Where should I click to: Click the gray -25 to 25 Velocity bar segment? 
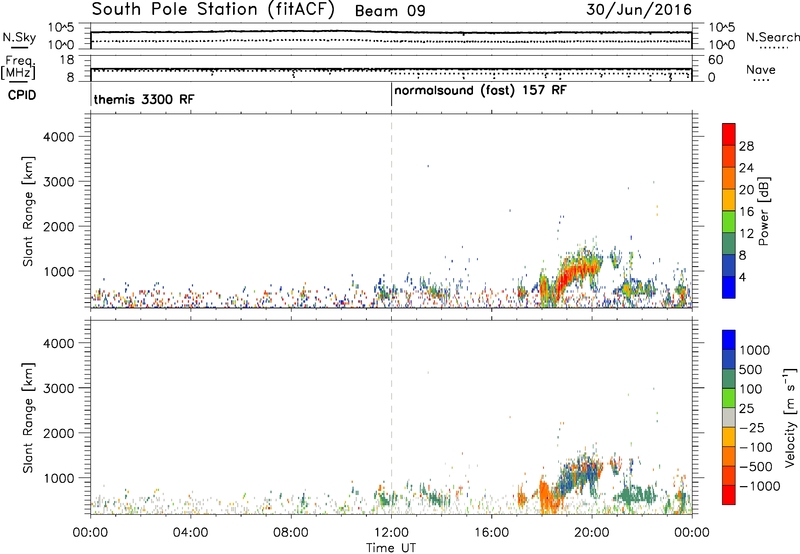click(729, 418)
